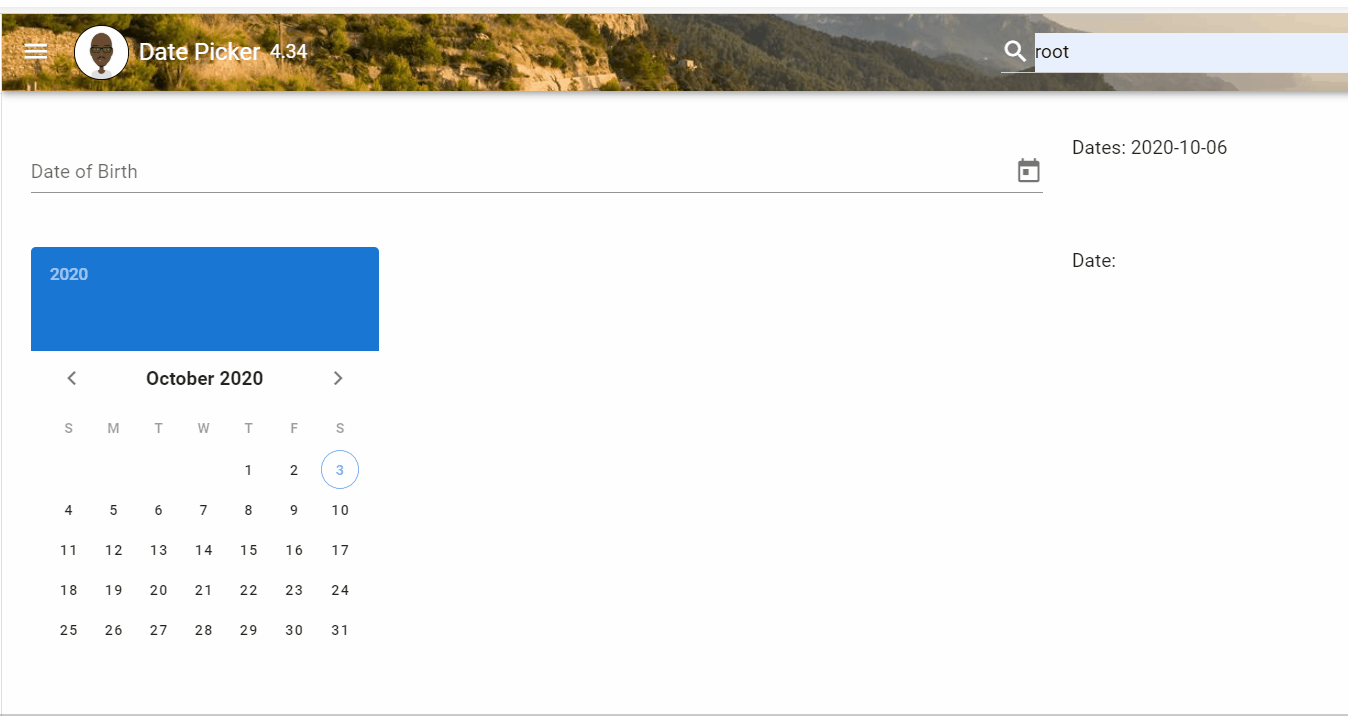The height and width of the screenshot is (716, 1348).
Task: Open calendar icon in Date of Birth field
Action: 1028,171
